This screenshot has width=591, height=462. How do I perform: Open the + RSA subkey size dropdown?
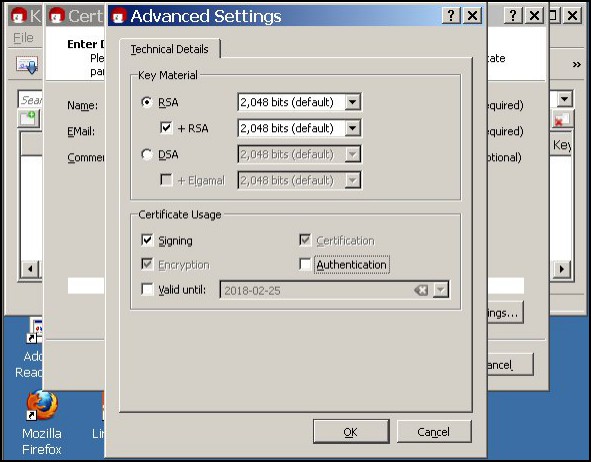pos(352,128)
